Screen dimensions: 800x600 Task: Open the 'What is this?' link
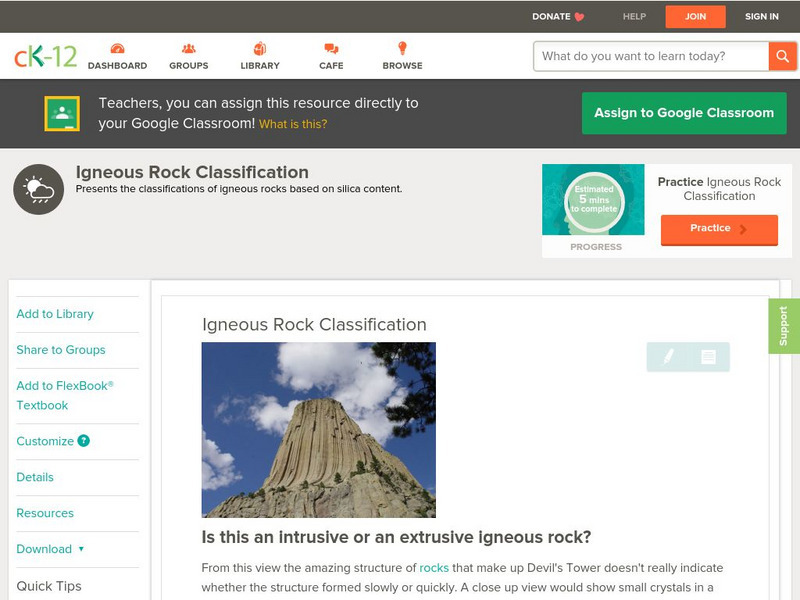[x=293, y=124]
